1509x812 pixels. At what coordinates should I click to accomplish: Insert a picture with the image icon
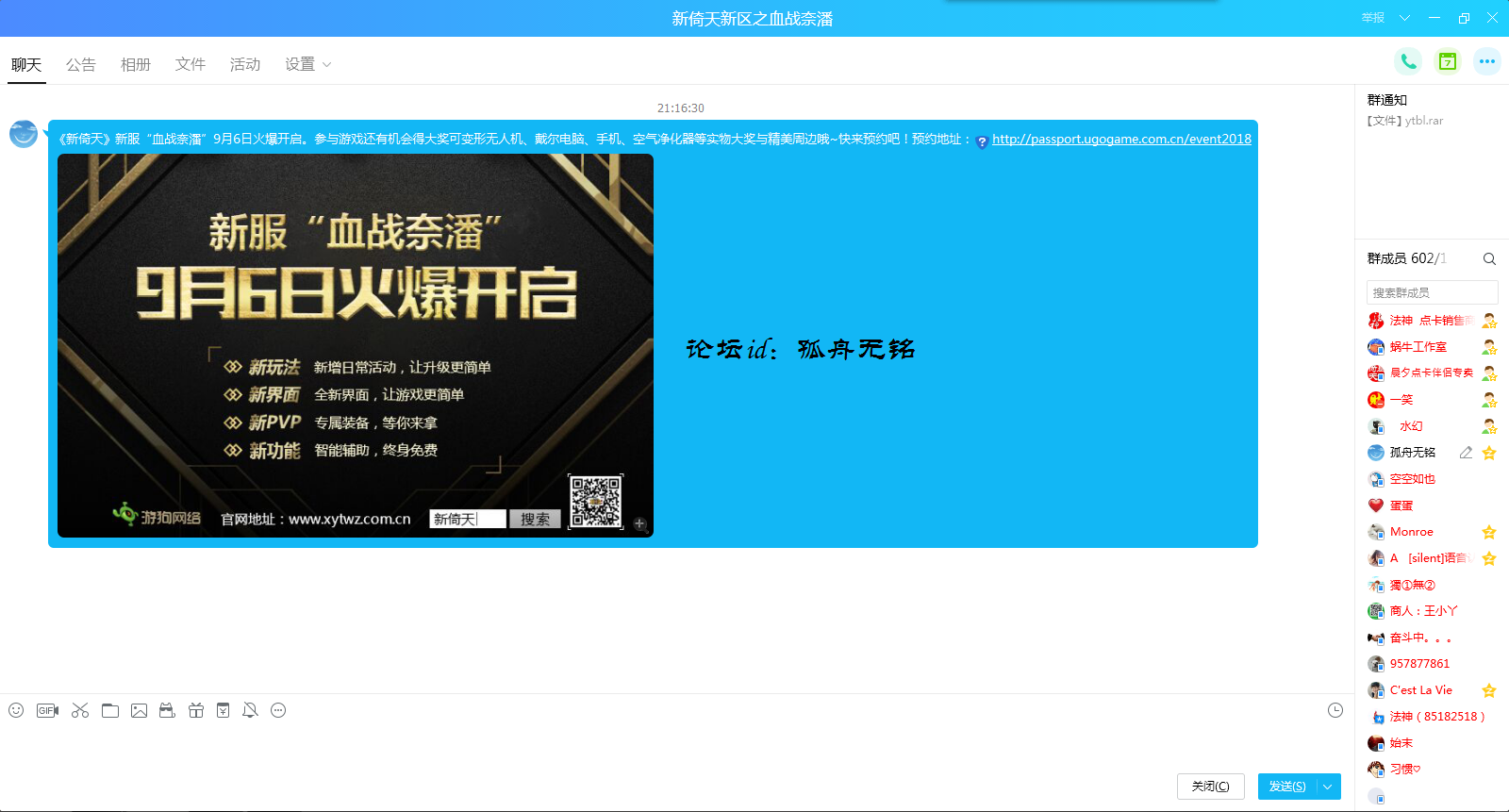coord(139,710)
